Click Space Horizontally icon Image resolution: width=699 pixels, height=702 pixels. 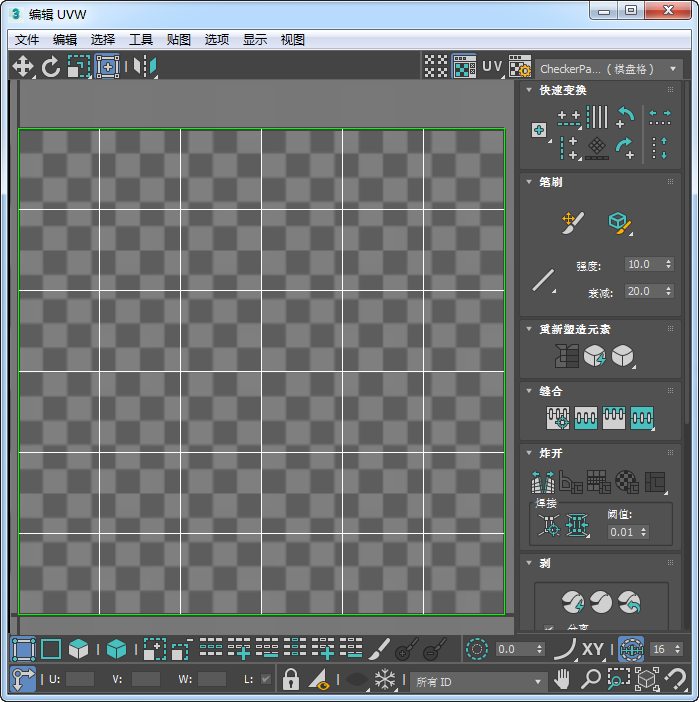660,118
